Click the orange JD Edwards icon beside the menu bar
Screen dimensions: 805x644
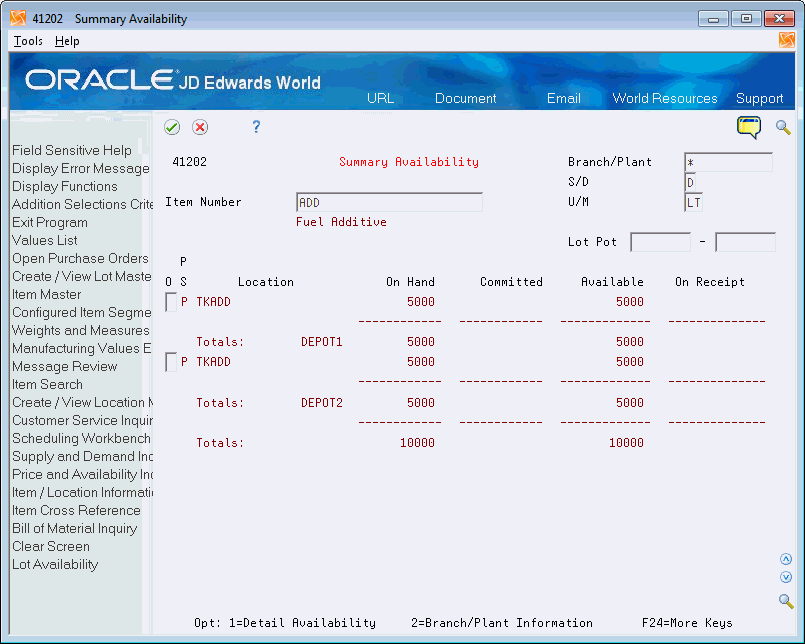pyautogui.click(x=786, y=40)
